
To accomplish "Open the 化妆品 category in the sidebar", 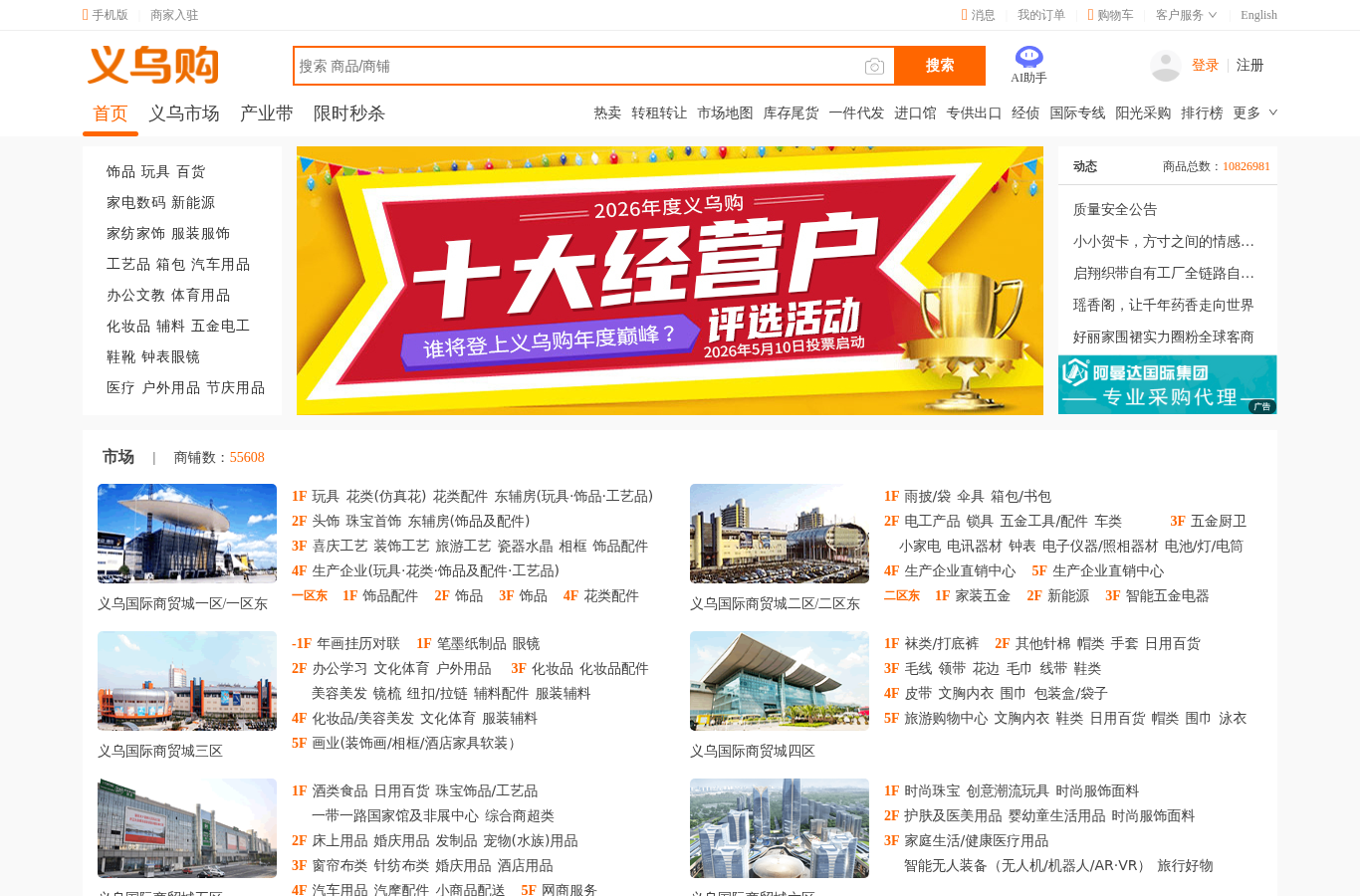I will click(x=128, y=326).
